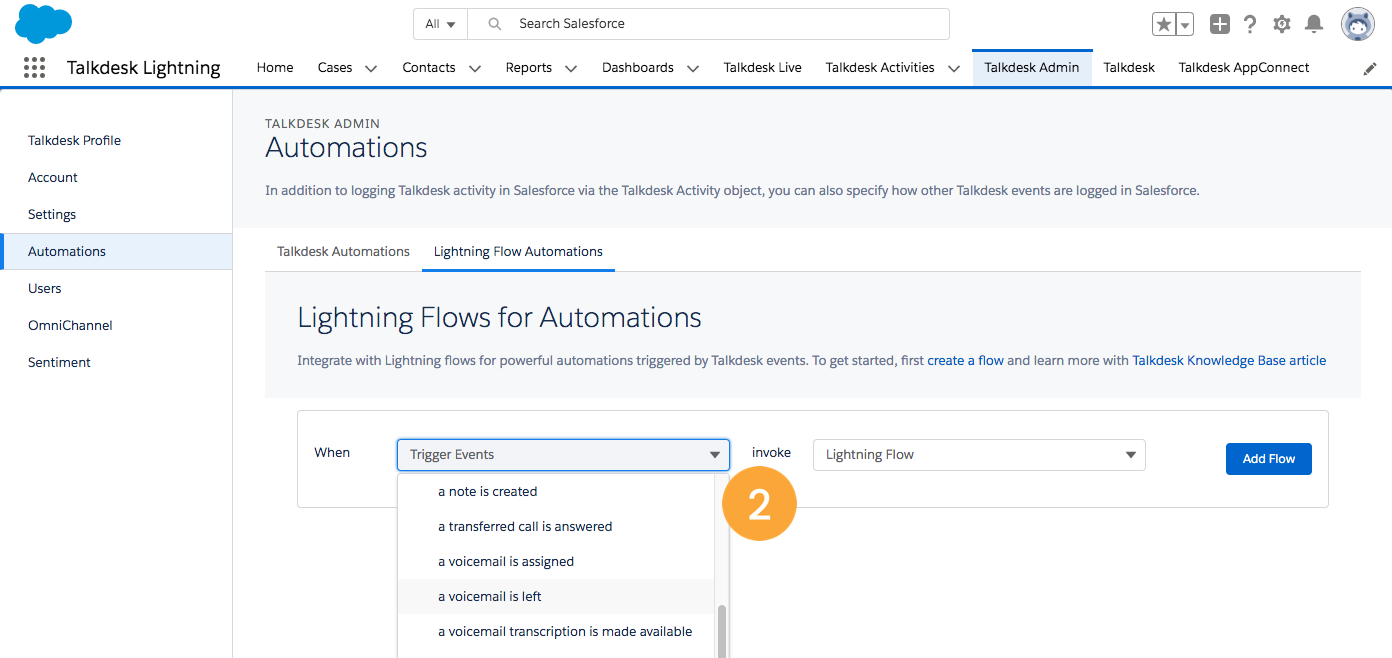This screenshot has width=1392, height=658.
Task: Choose 'a voicemail is left' option
Action: 556,597
